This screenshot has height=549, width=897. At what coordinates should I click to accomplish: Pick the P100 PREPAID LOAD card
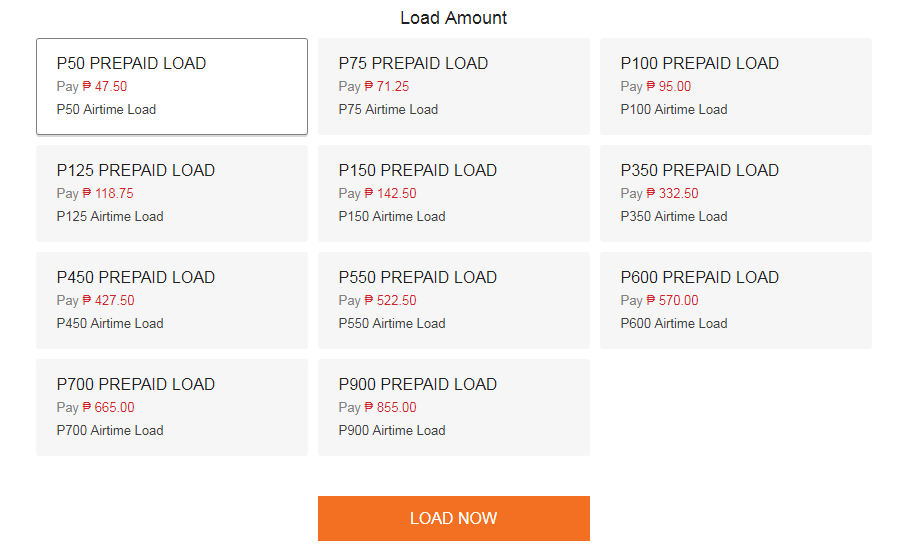735,86
